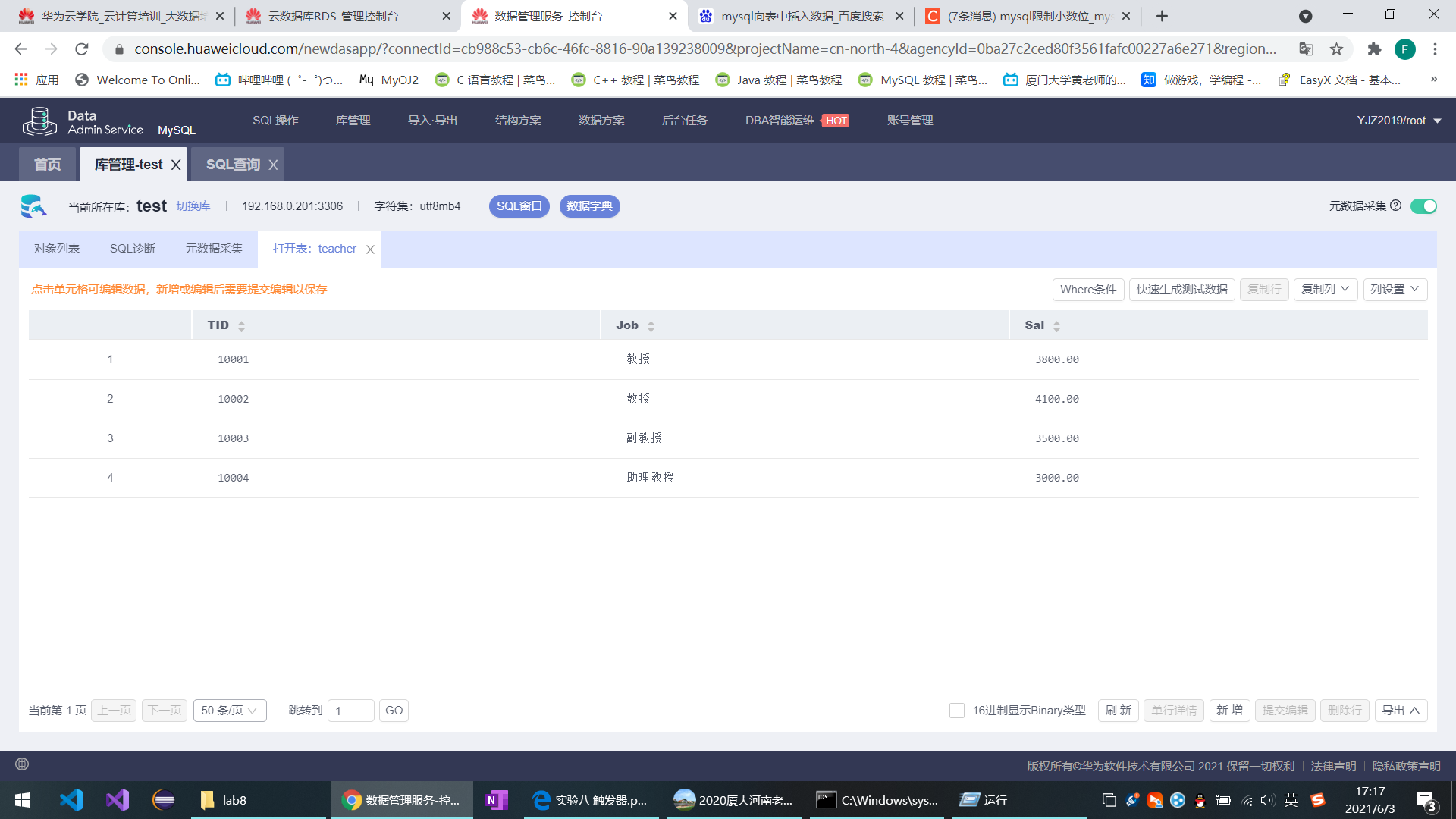Sort the Sal column with sort arrows

click(x=1056, y=326)
